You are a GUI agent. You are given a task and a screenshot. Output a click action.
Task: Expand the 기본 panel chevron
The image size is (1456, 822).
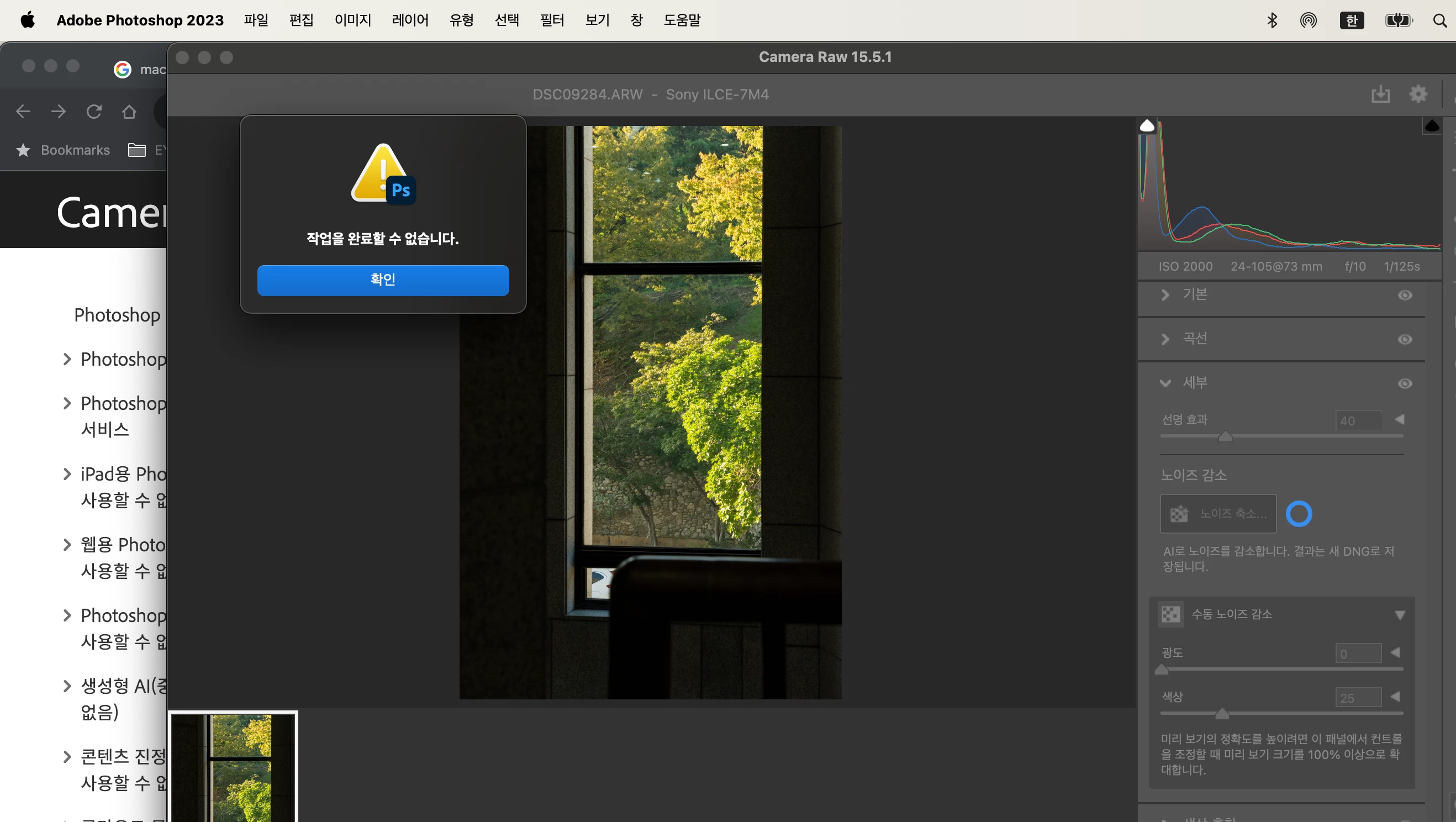pos(1165,295)
